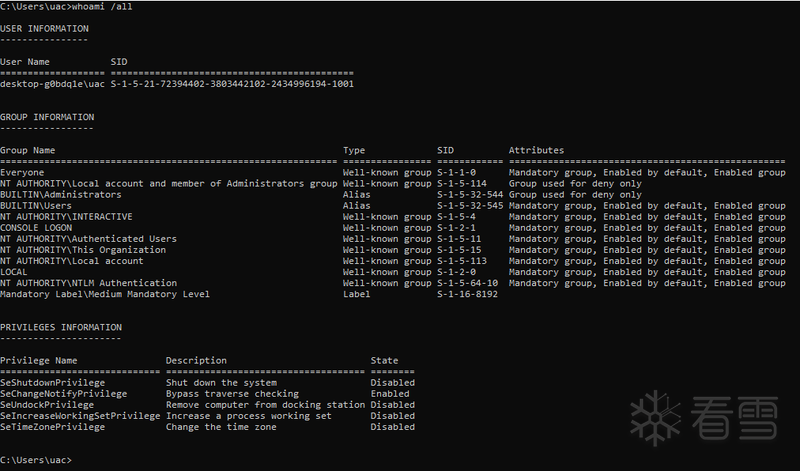Click SeUndockPrivilege

tap(47, 405)
